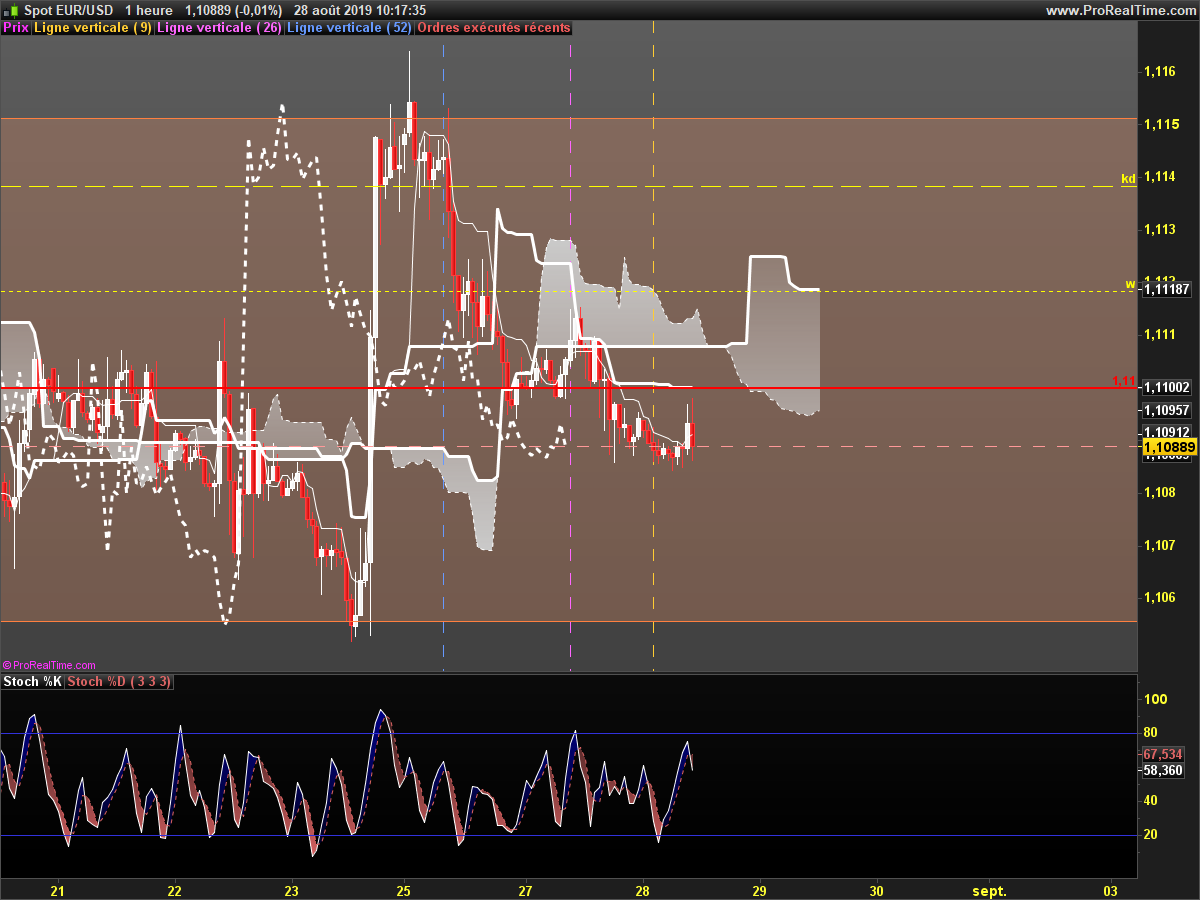Viewport: 1200px width, 900px height.
Task: Click date 21 on the time axis
Action: point(57,890)
